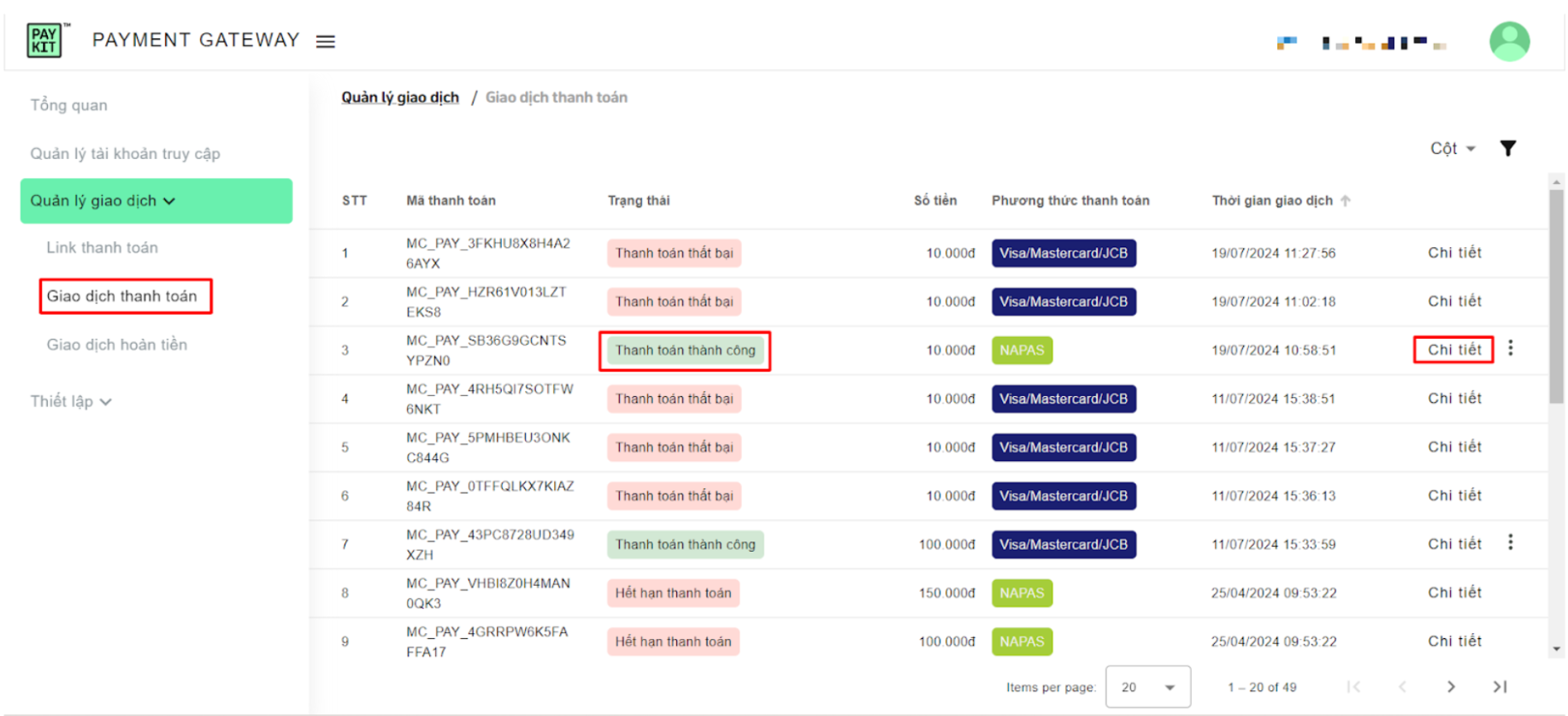The image size is (1568, 716).
Task: Click the Quản lý giao dịch breadcrumb link
Action: [x=400, y=98]
